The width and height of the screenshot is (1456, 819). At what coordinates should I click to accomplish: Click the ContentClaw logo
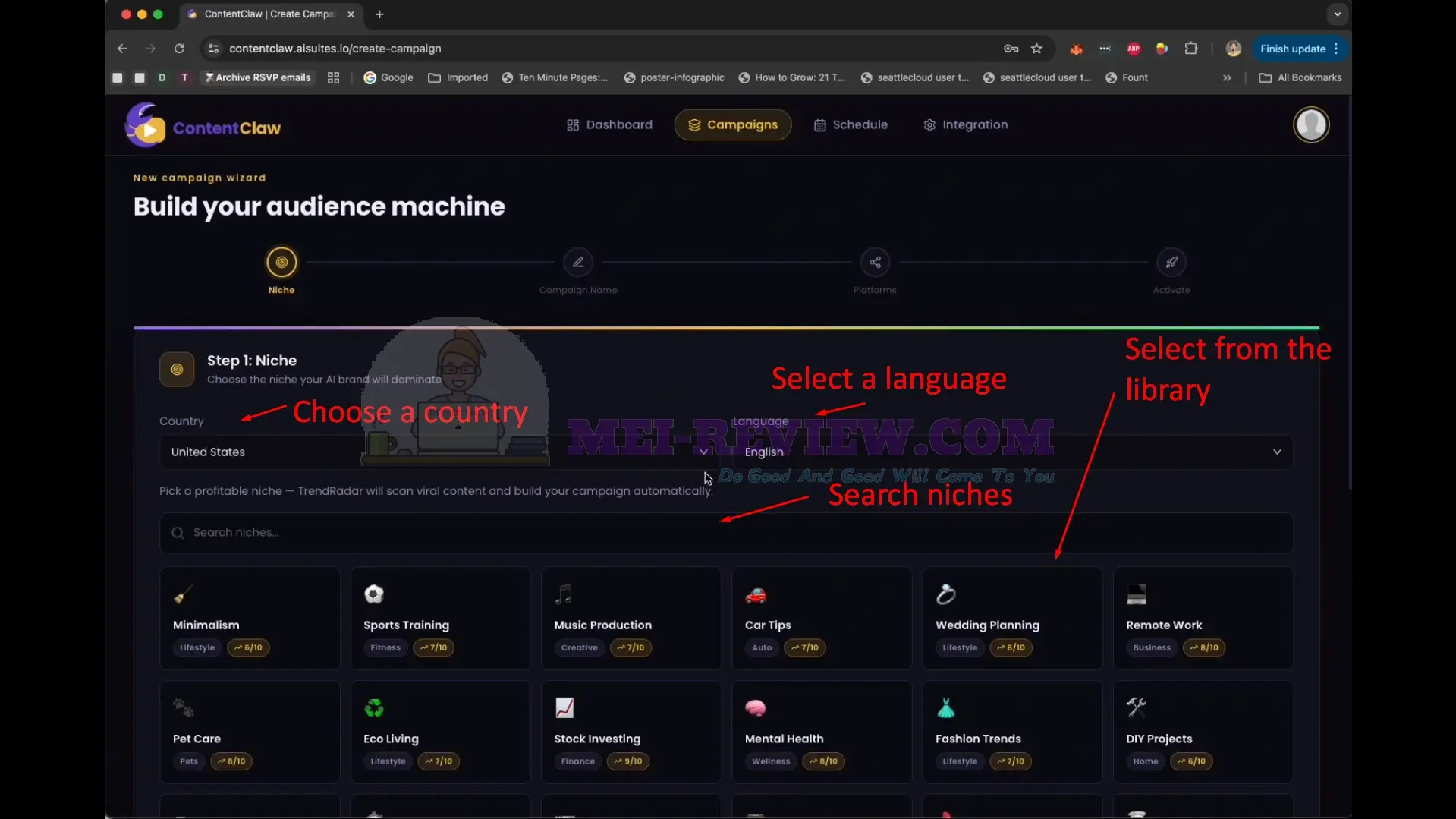[x=203, y=125]
